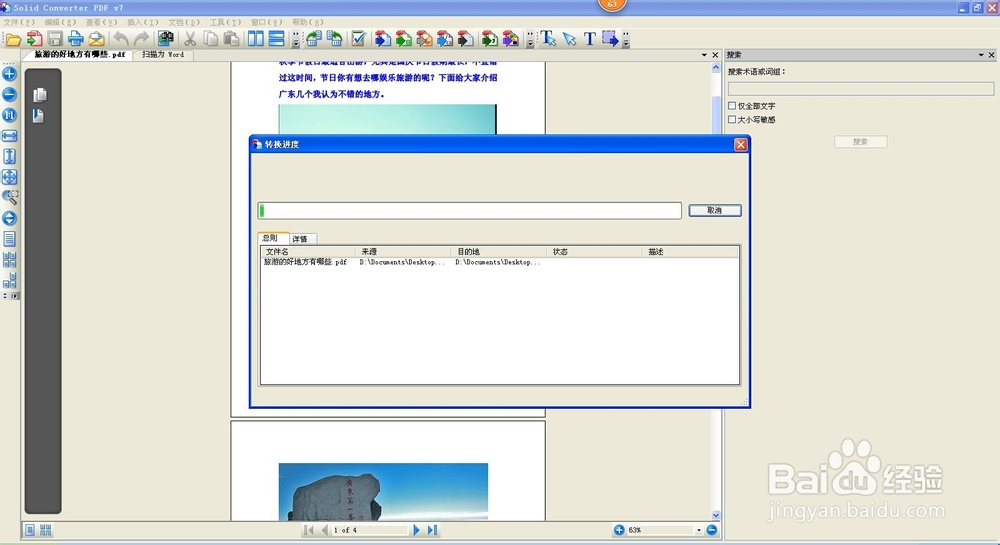Close the document pane with its X
This screenshot has width=1000, height=545.
tap(715, 55)
